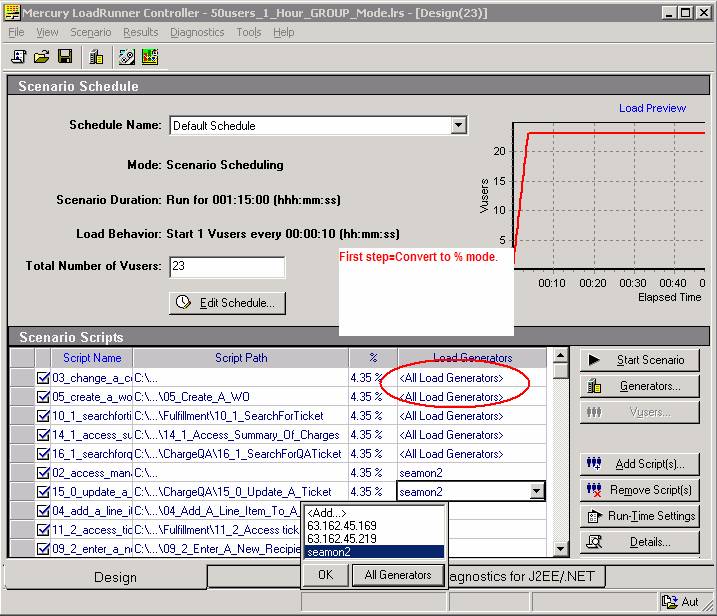Click the Total Number of Vusers field
The height and width of the screenshot is (616, 717).
(x=227, y=267)
